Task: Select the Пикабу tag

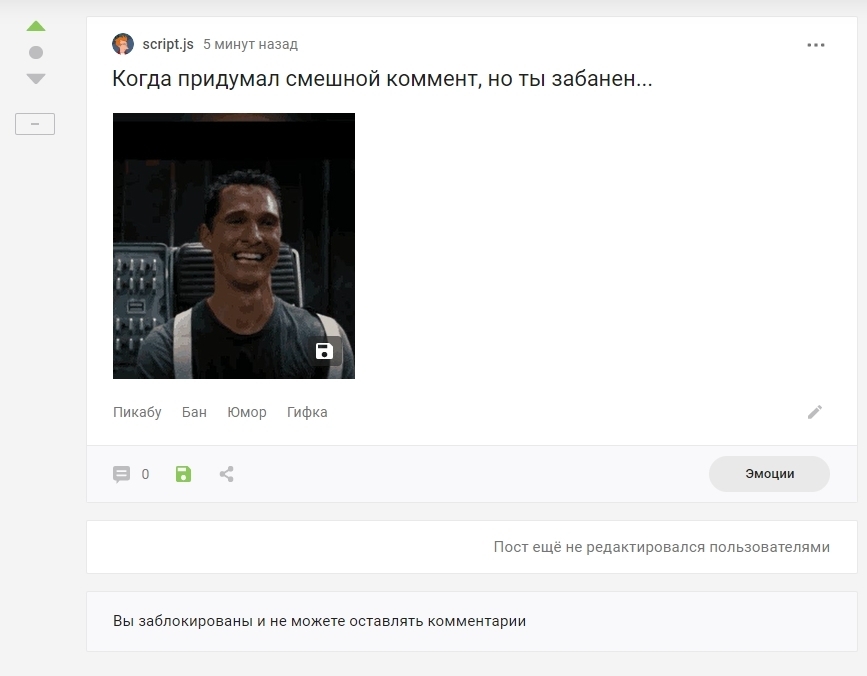Action: [x=137, y=412]
